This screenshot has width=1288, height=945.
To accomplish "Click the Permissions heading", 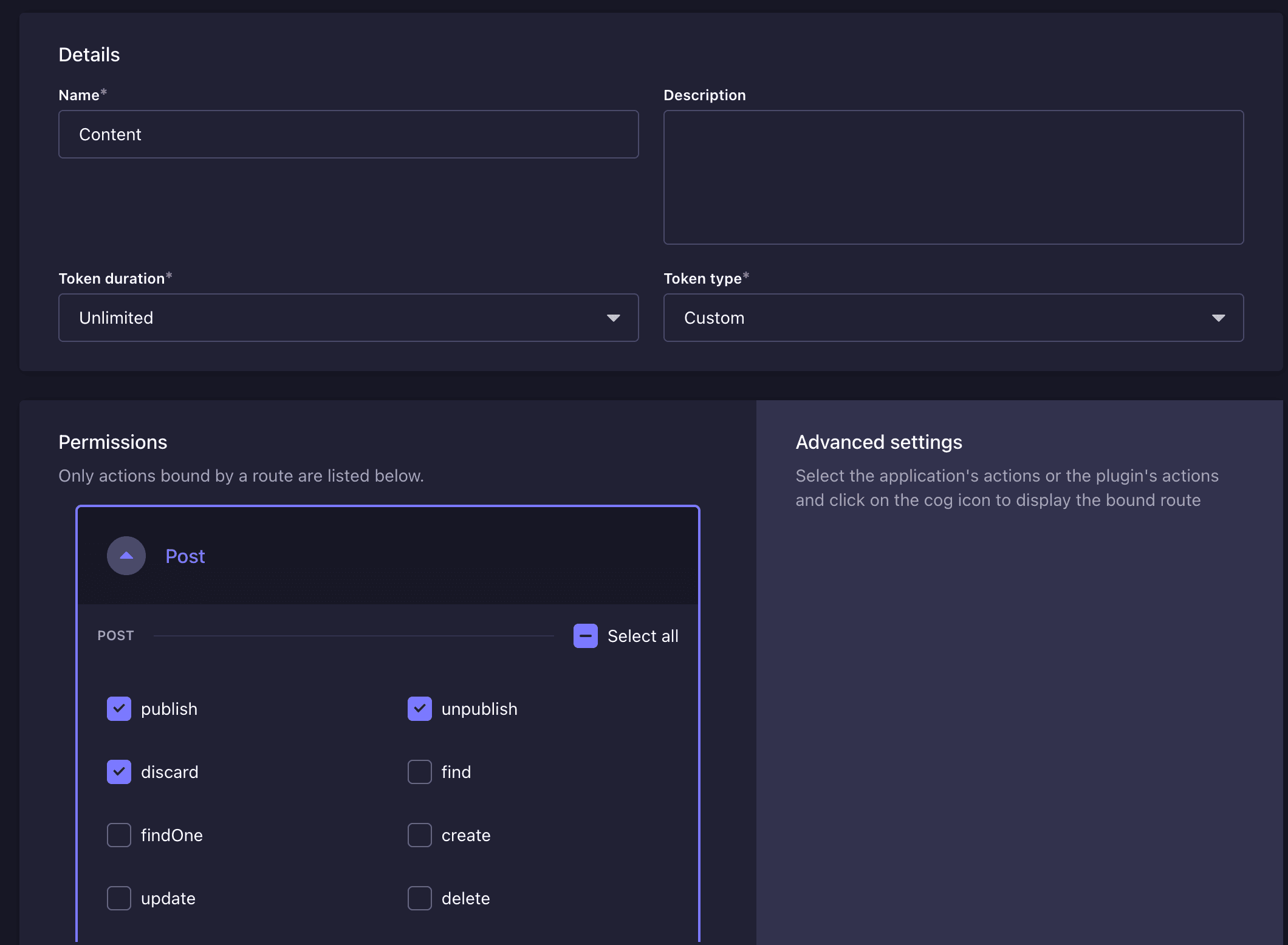I will click(113, 442).
